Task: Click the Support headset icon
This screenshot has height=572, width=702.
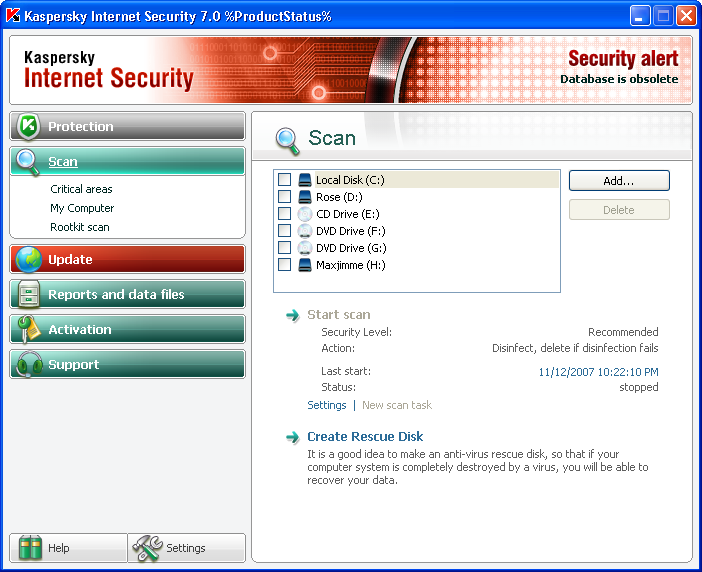Action: click(x=29, y=364)
